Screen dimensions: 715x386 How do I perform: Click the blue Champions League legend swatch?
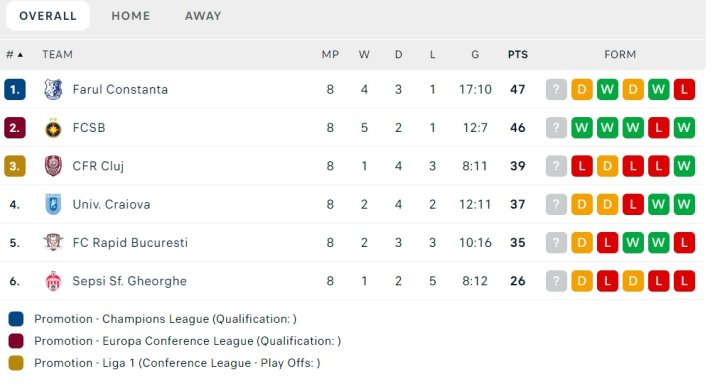tap(16, 319)
